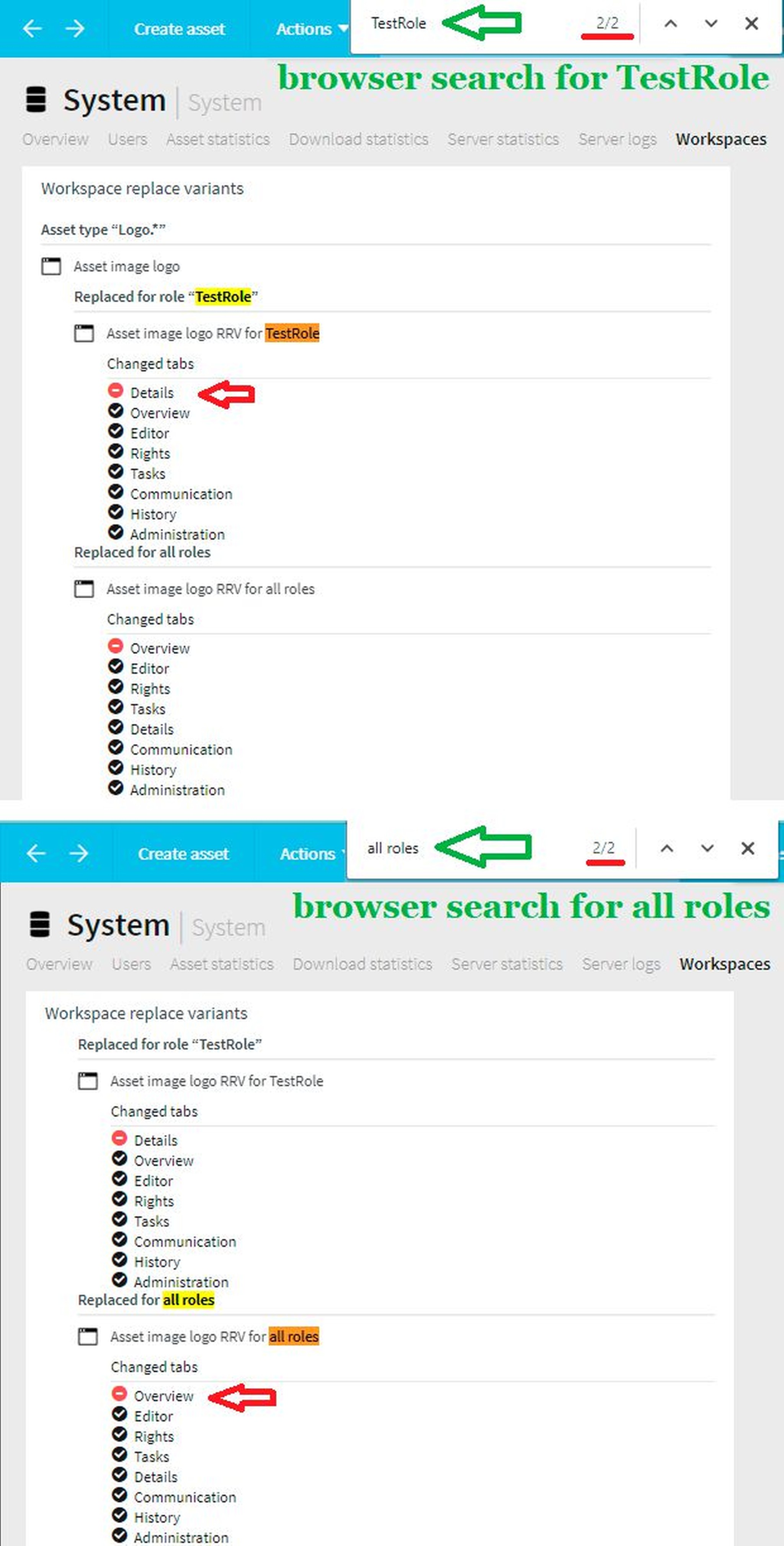784x1546 pixels.
Task: Click window icon beside orange-highlighted TestRole entry
Action: tap(84, 334)
